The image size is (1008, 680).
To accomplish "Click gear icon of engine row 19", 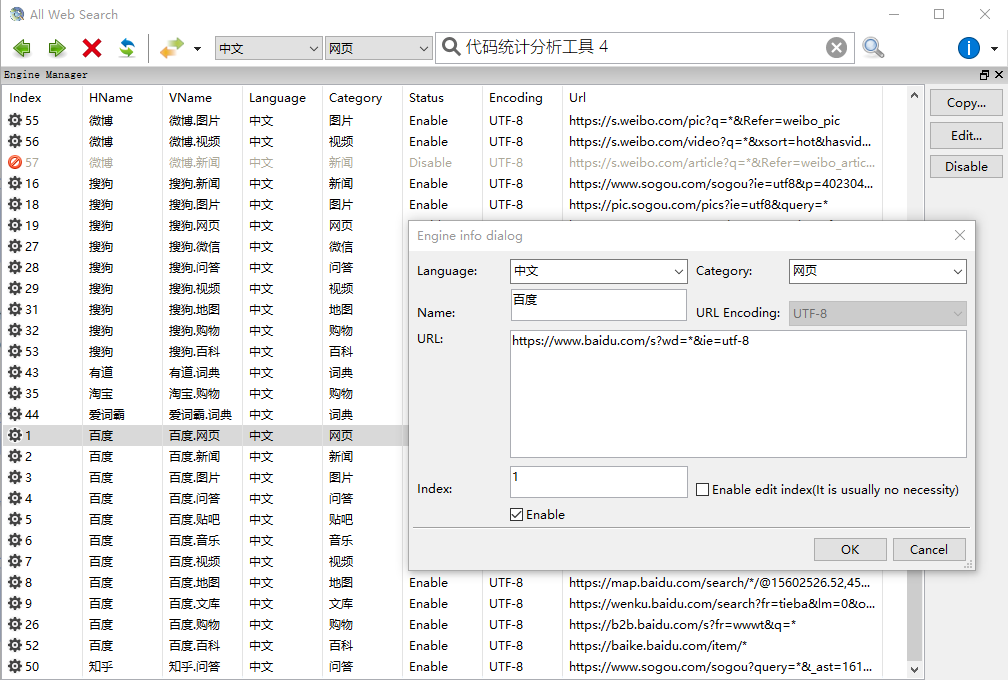I will click(15, 226).
